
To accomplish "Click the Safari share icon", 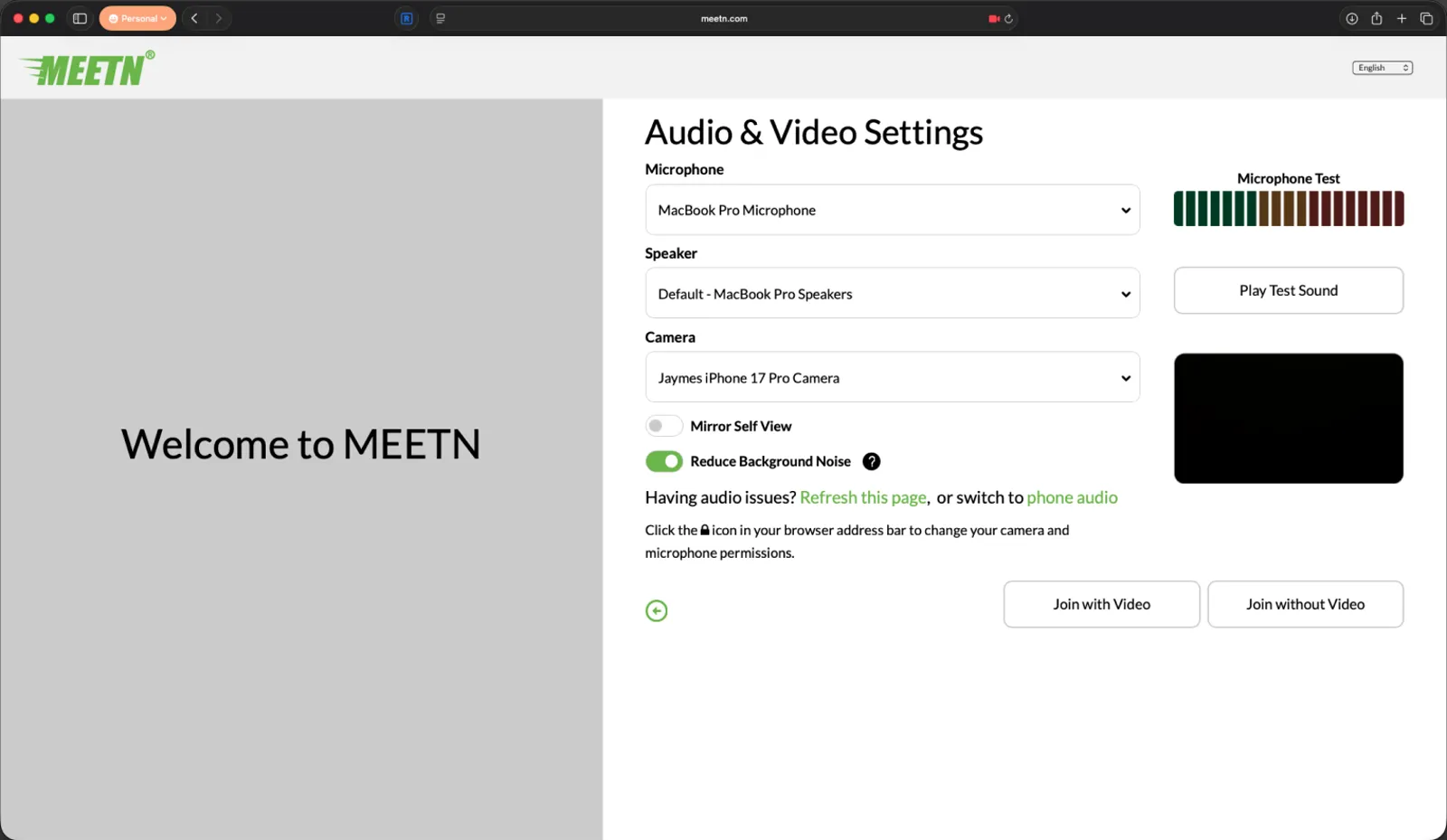I will pos(1376,18).
